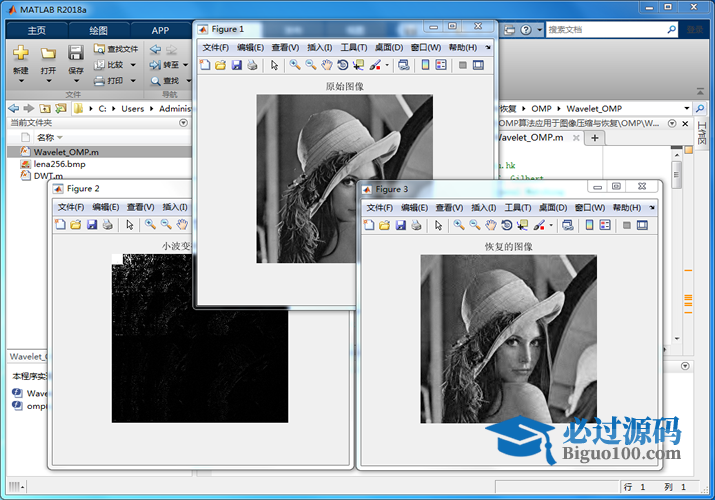The width and height of the screenshot is (715, 500).
Task: Open brush color dropdown in Figure 1
Action: click(387, 65)
